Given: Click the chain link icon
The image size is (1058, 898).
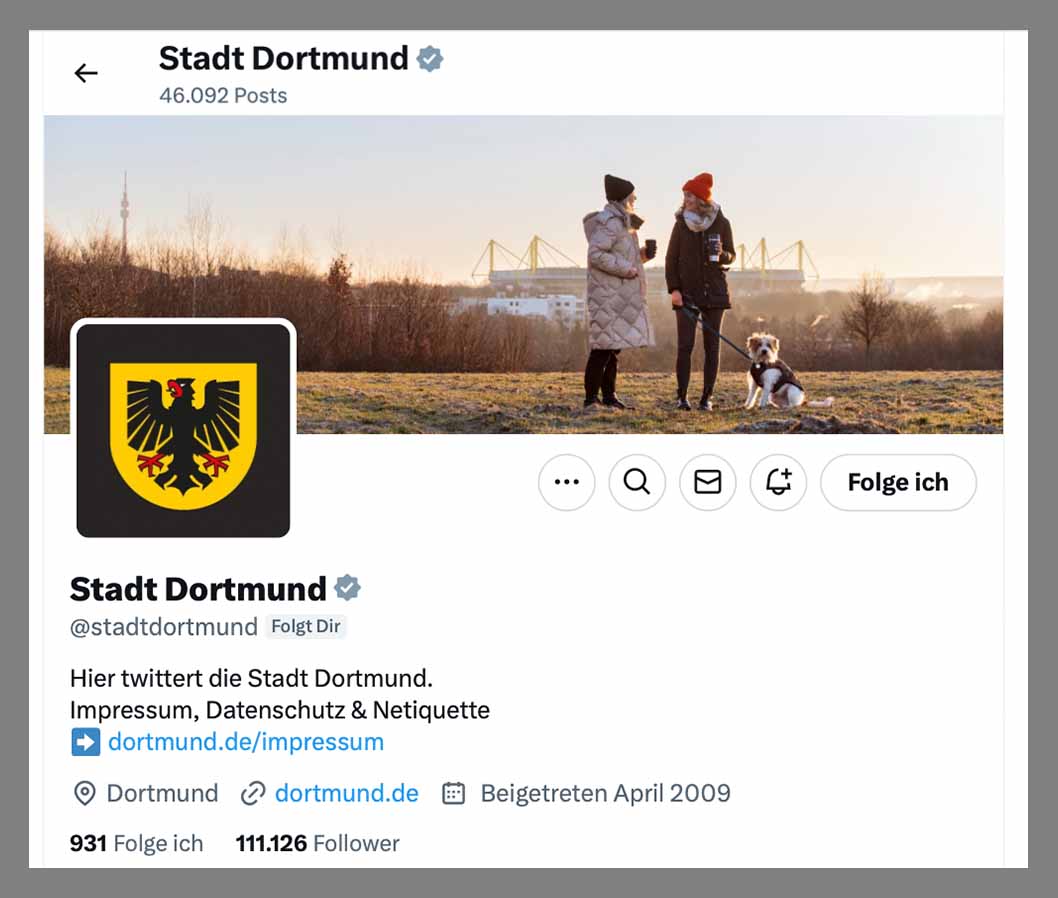Looking at the screenshot, I should tap(253, 793).
